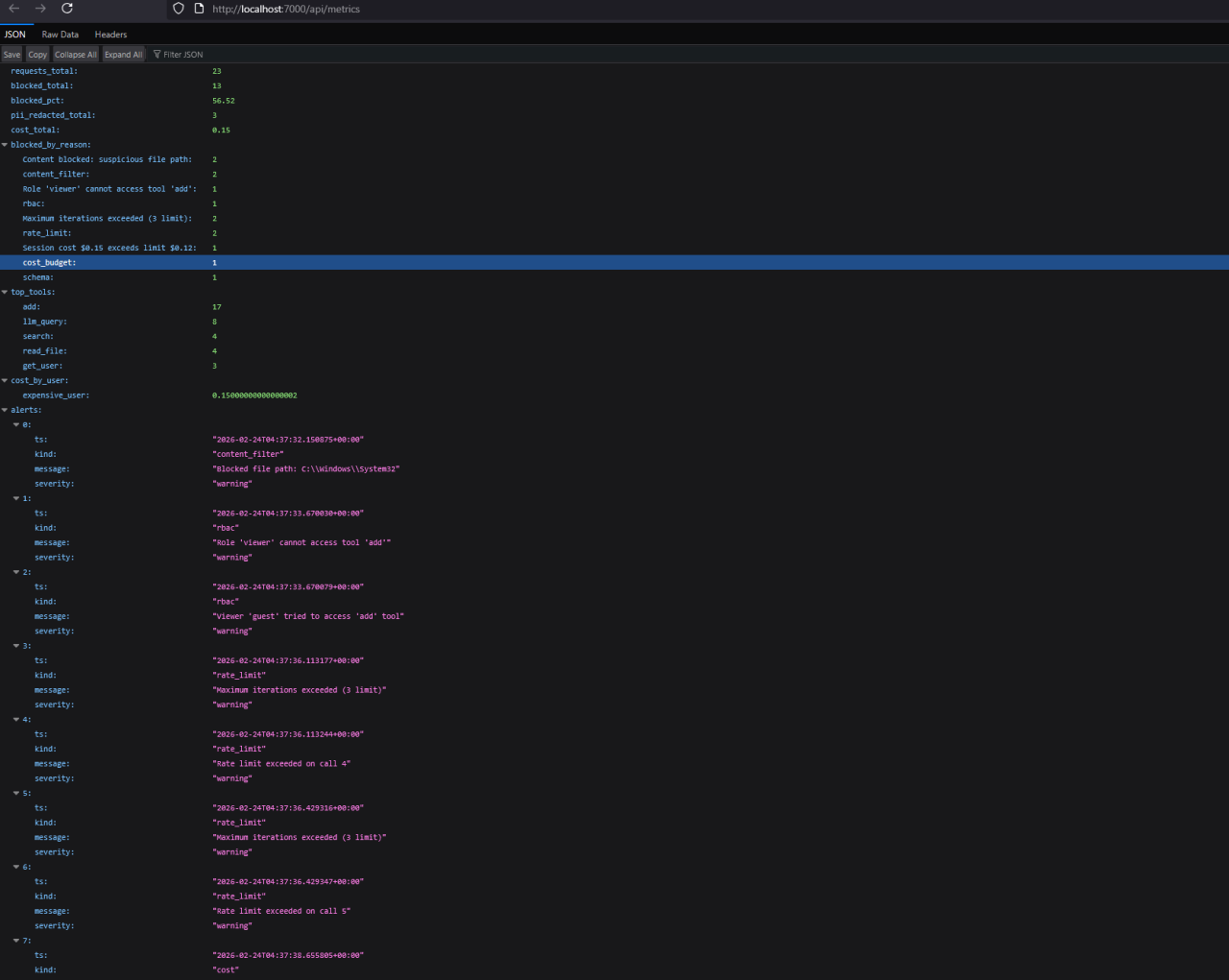
Task: Collapse alert item 6
Action: tap(16, 868)
